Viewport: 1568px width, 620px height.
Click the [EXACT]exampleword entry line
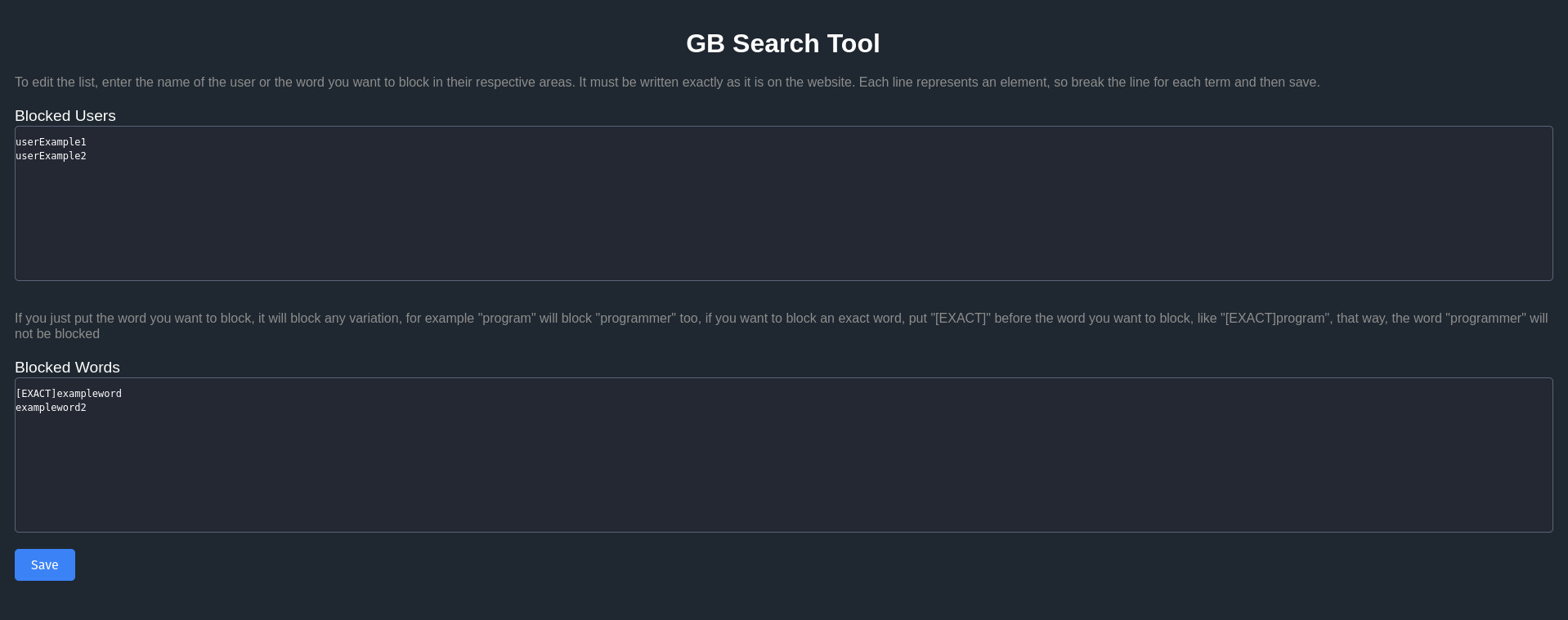pos(69,394)
